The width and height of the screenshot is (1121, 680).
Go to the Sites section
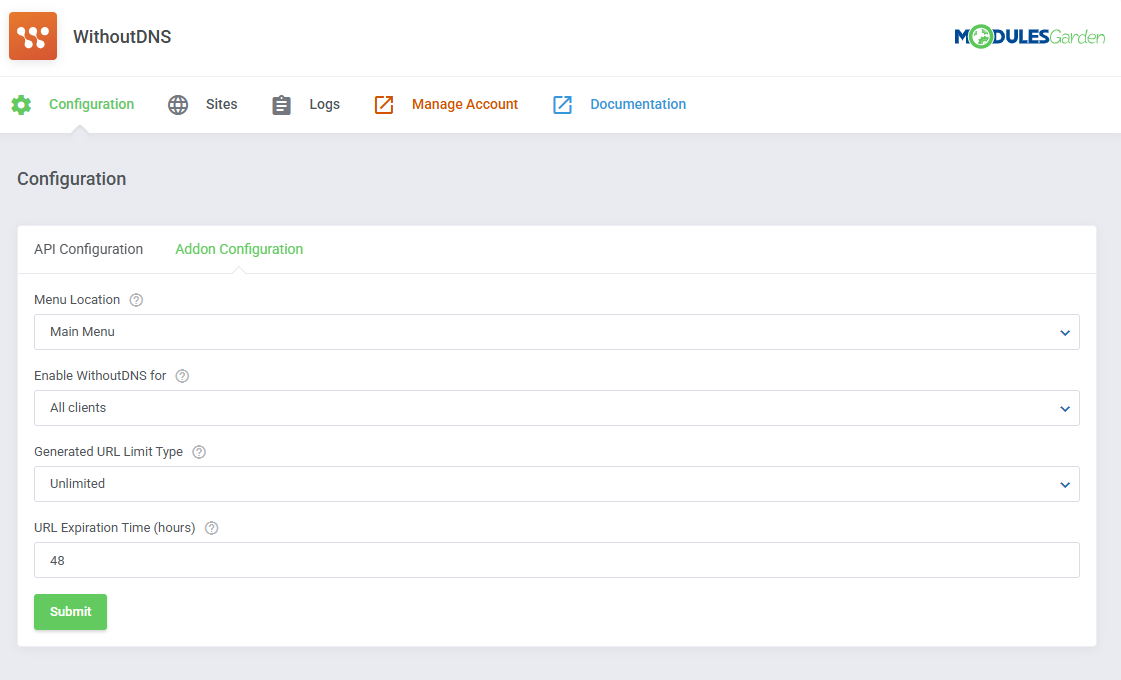point(222,104)
